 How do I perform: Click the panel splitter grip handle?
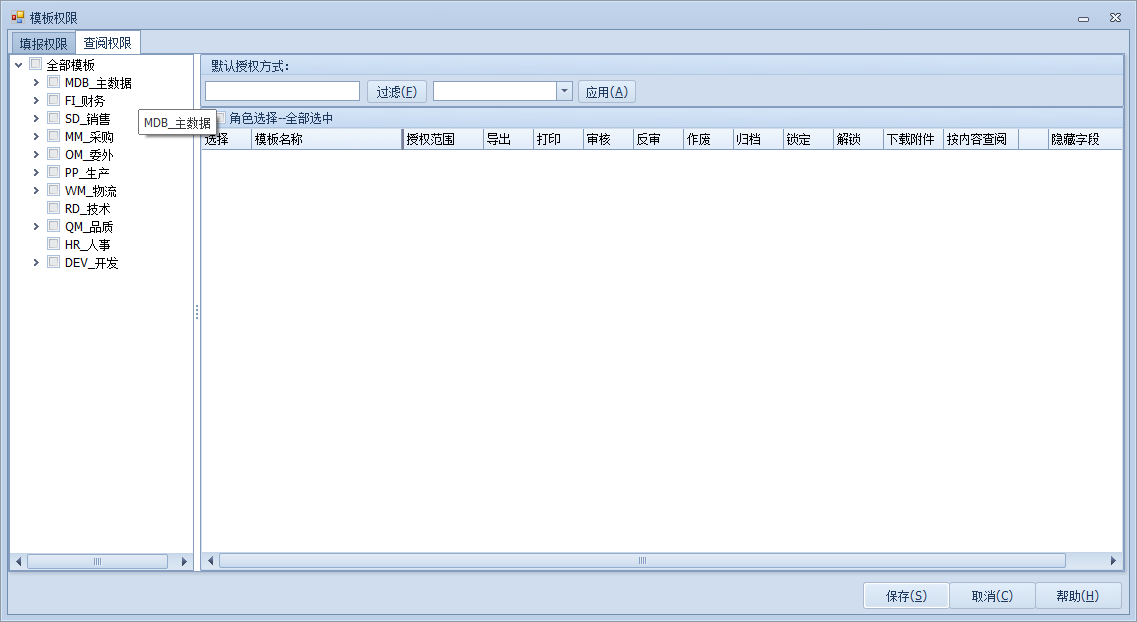197,312
